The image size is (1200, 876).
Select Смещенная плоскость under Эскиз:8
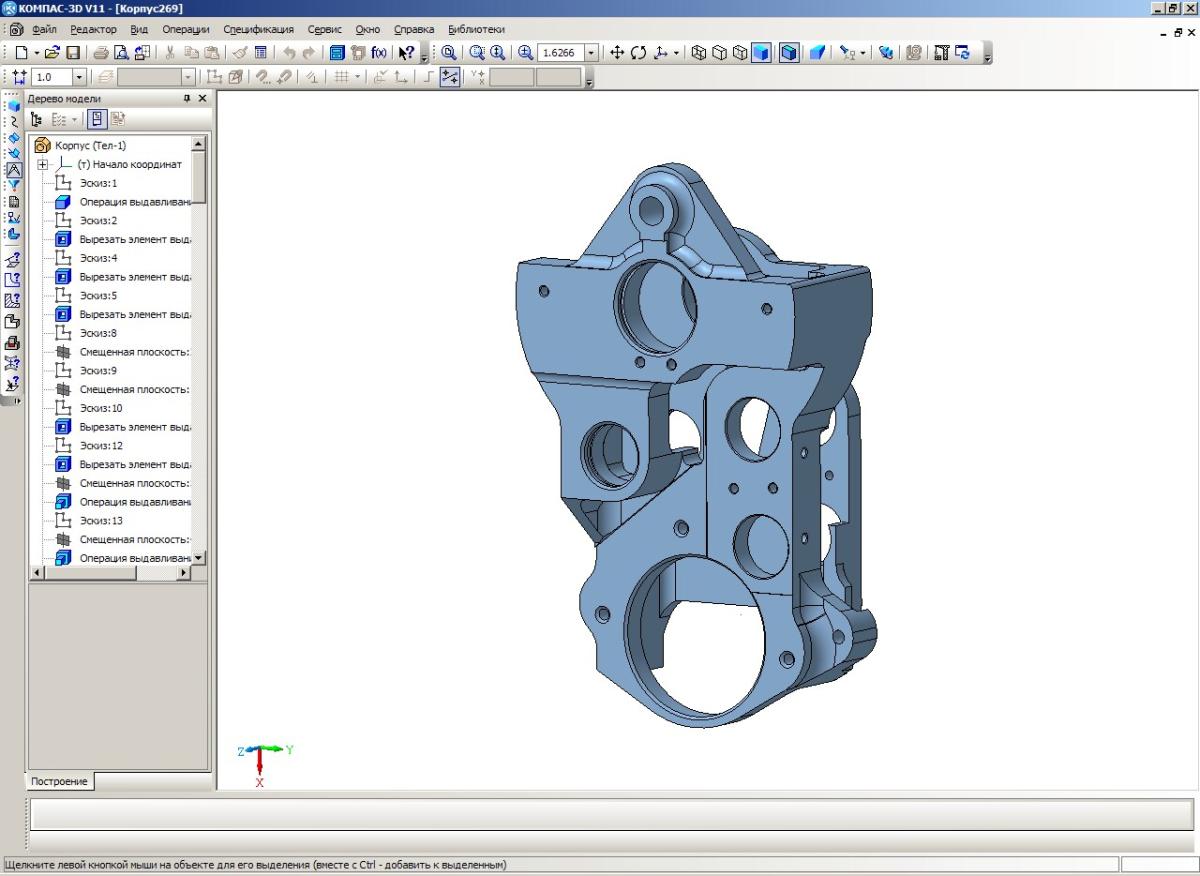pos(134,352)
